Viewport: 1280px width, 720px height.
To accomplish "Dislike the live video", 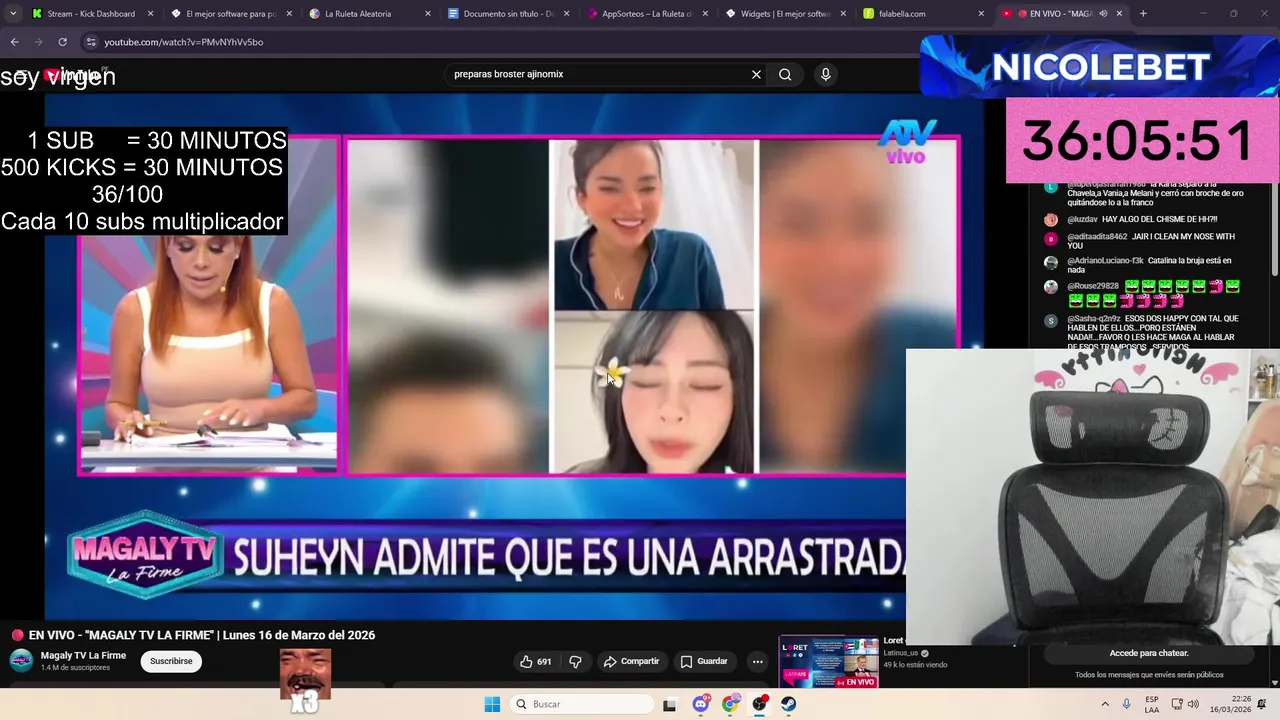I will 575,661.
